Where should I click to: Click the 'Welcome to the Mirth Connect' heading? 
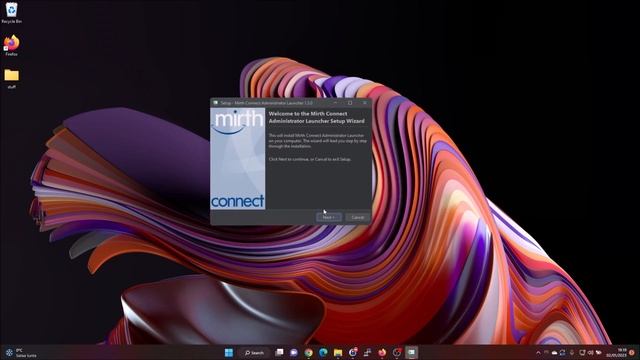tap(316, 117)
